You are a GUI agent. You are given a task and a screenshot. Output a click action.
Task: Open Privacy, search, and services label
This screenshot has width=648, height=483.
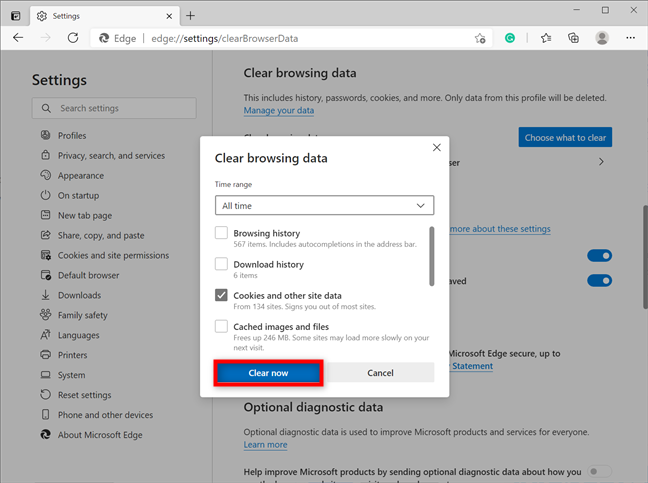coord(111,156)
